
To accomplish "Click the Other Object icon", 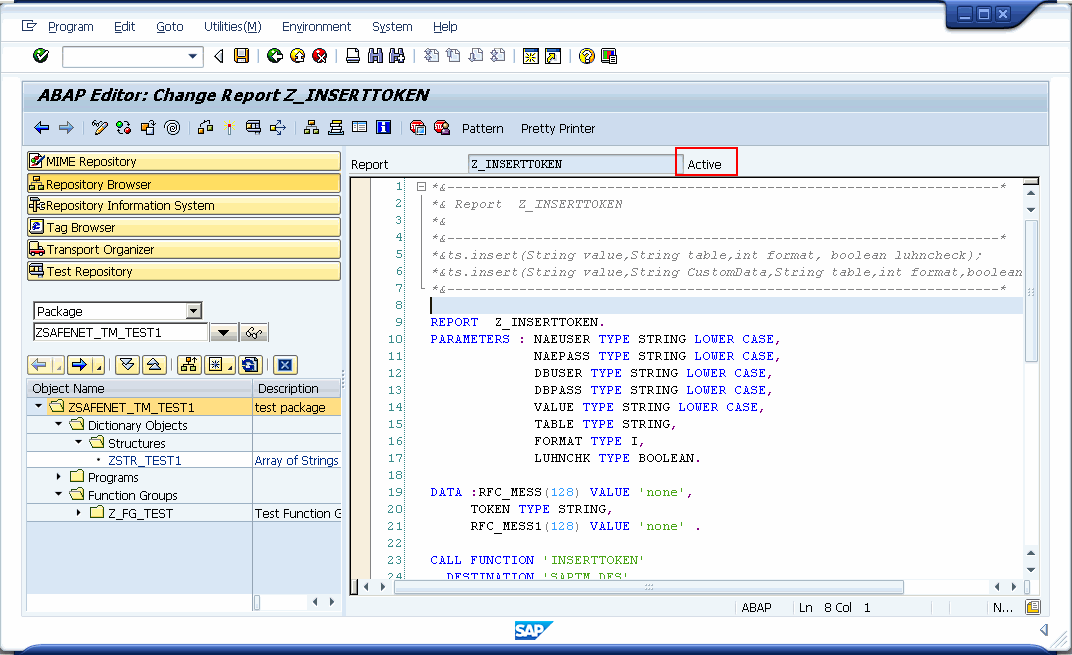I will coord(148,128).
